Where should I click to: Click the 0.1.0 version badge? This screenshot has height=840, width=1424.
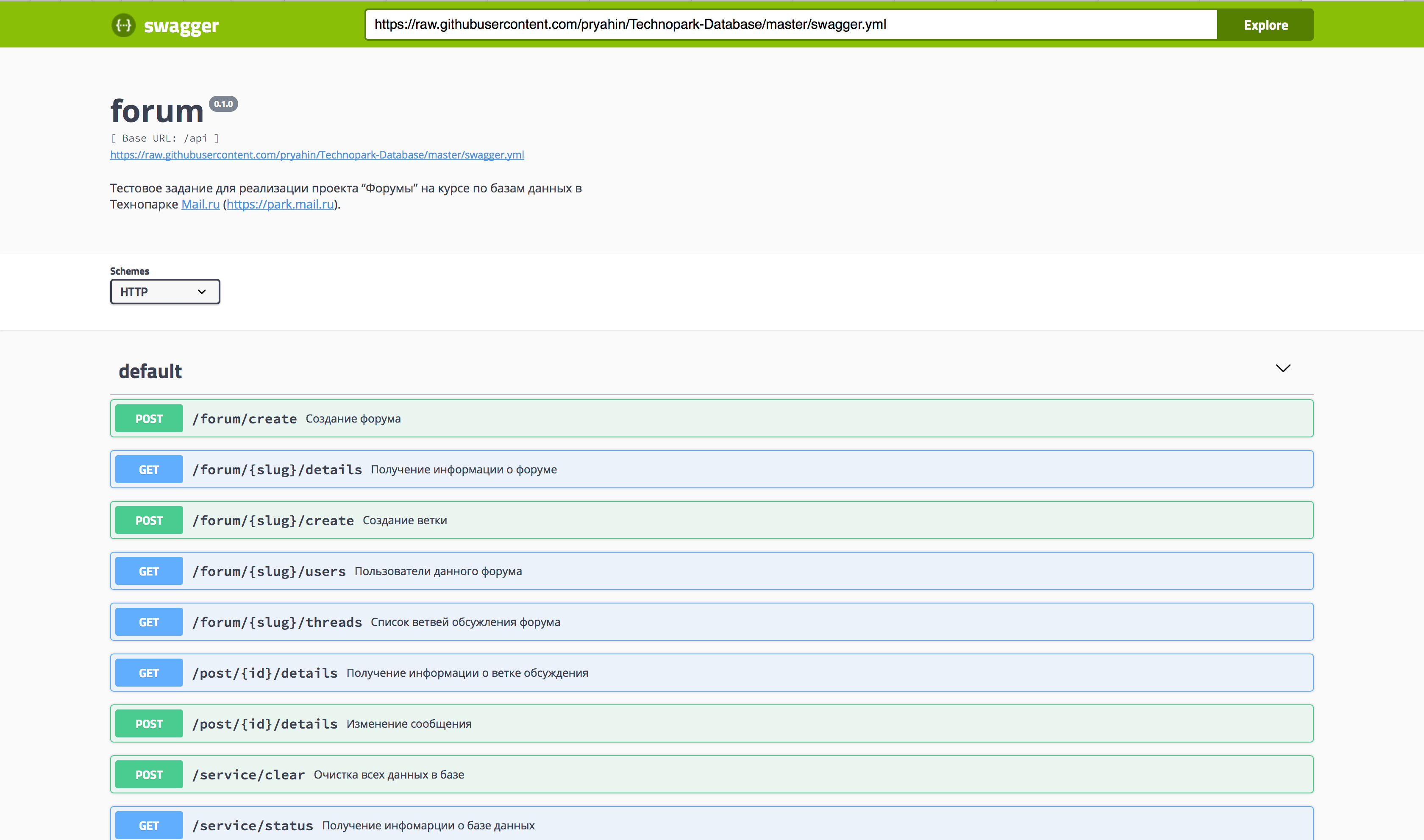tap(224, 104)
